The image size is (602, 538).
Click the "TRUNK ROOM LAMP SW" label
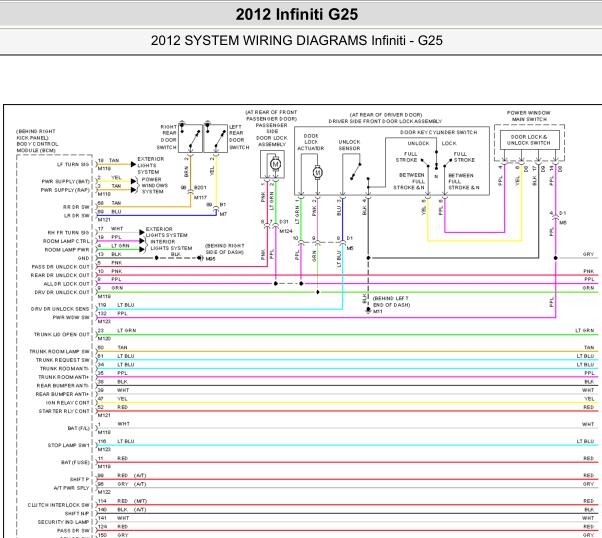coord(60,351)
